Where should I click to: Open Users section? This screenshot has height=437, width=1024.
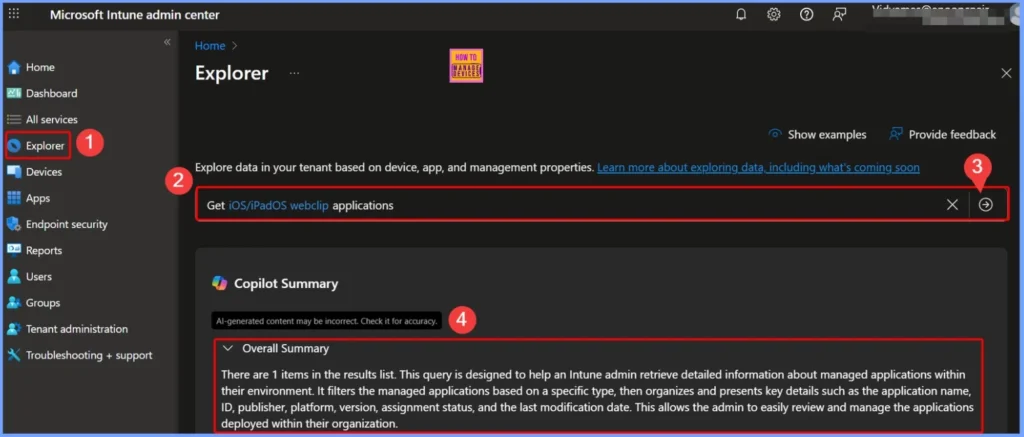39,276
